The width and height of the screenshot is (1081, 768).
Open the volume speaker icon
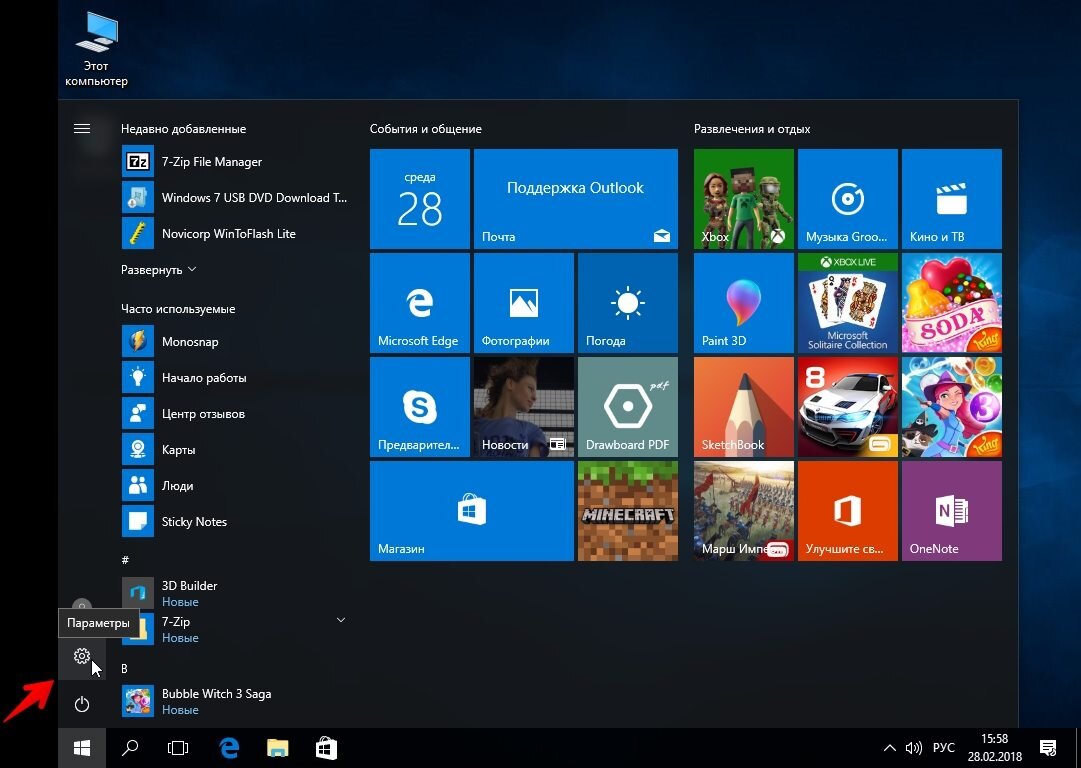pos(913,748)
